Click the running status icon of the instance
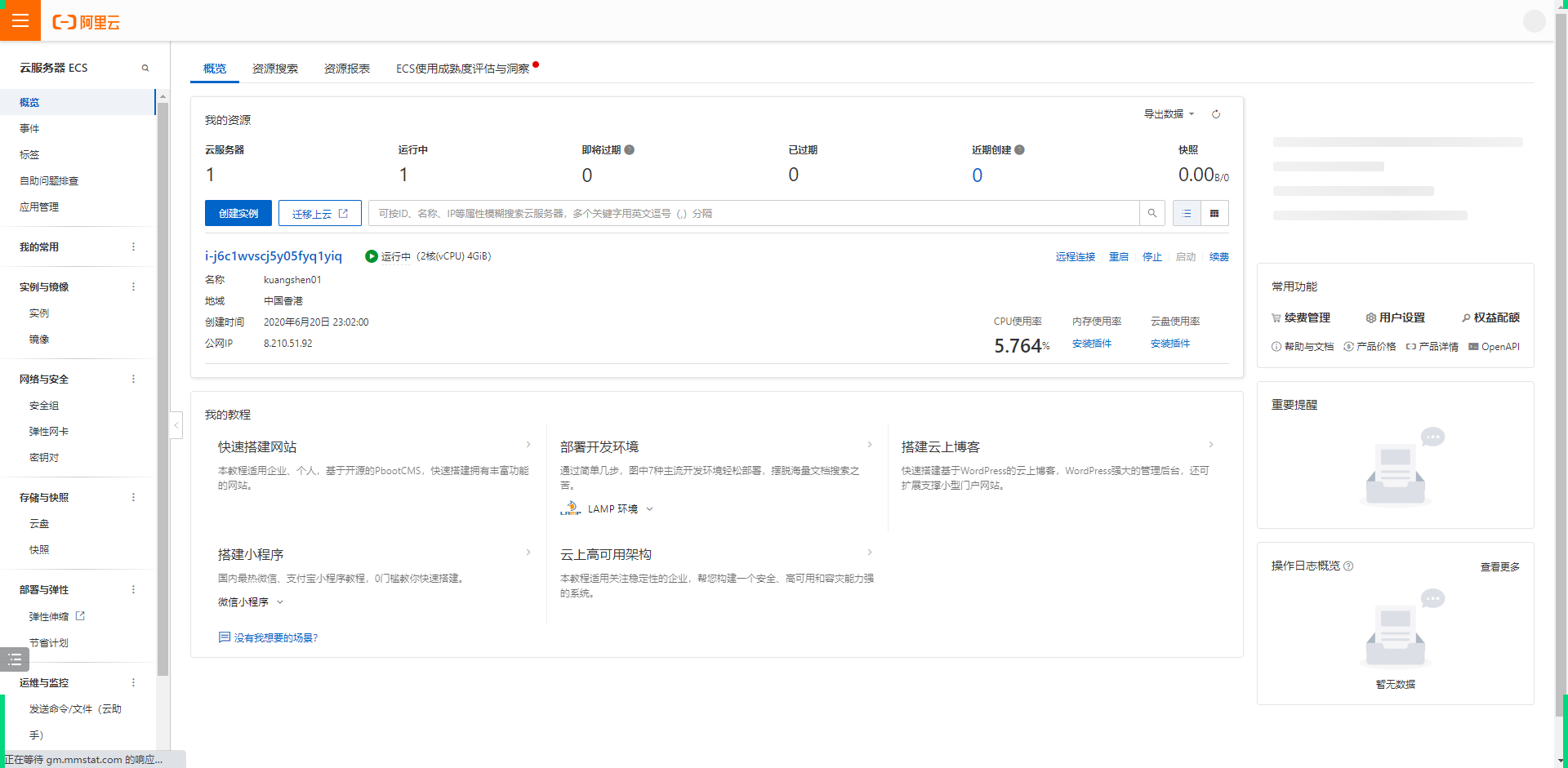Screen dimensions: 1568x768 pos(372,256)
